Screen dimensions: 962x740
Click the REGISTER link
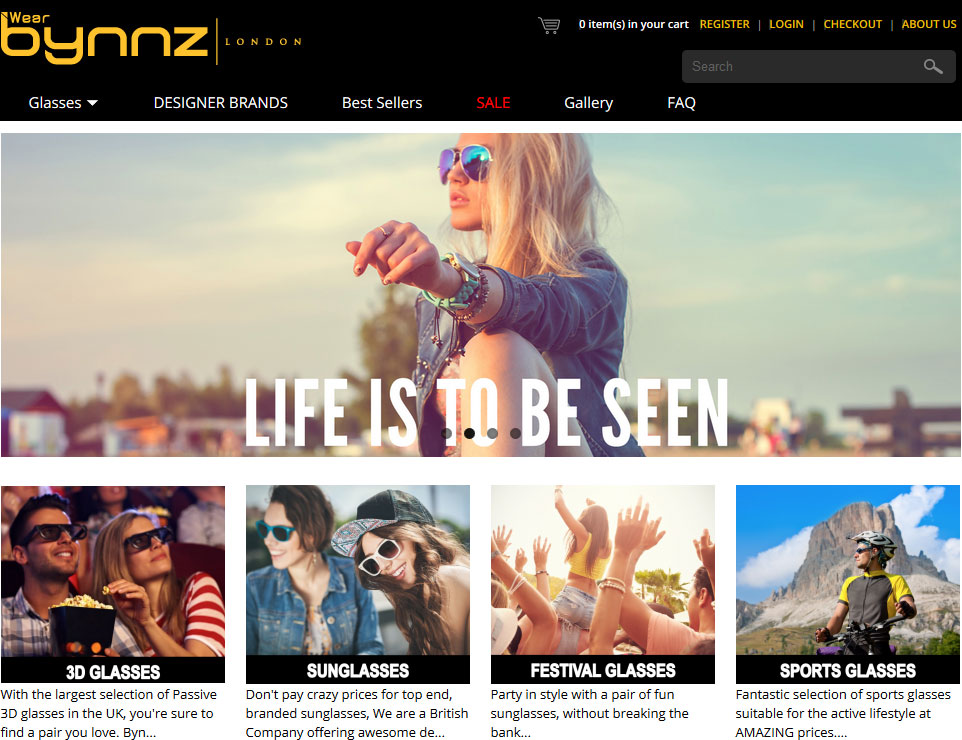pyautogui.click(x=725, y=25)
